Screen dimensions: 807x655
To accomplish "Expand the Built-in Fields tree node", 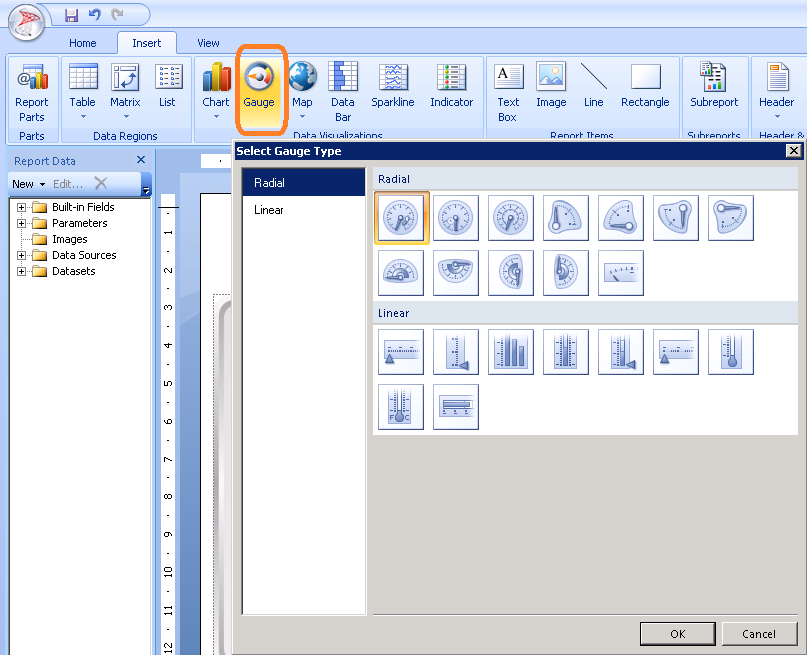I will coord(22,207).
